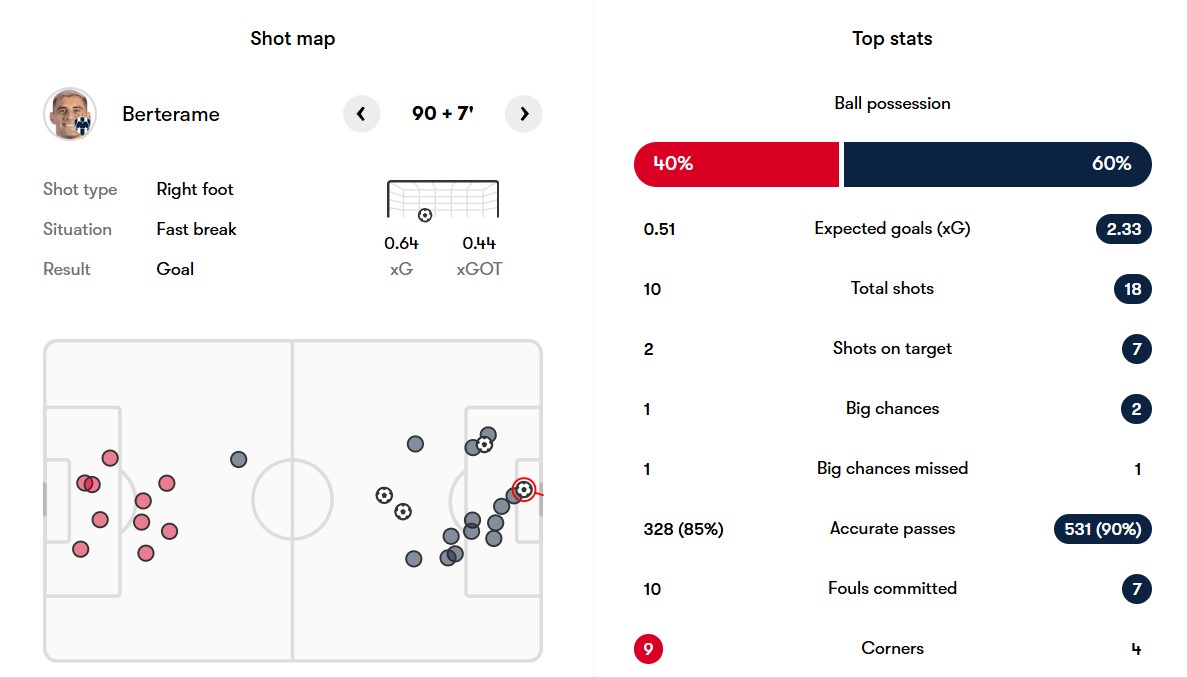Advance to the next shot arrow
The height and width of the screenshot is (677, 1187).
(524, 114)
